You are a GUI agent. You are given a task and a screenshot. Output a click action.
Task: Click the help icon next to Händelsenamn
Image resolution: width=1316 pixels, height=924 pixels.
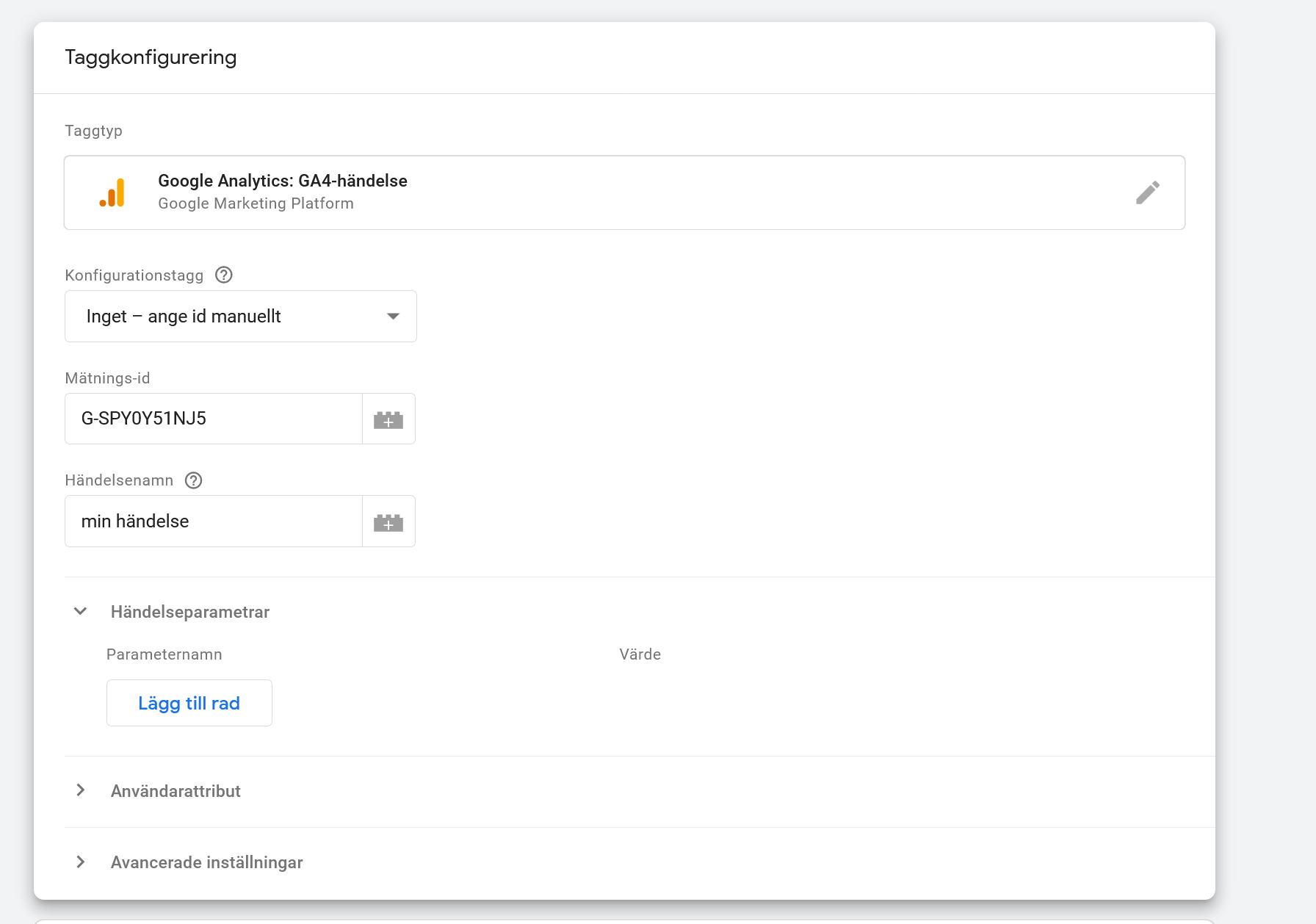pos(193,480)
